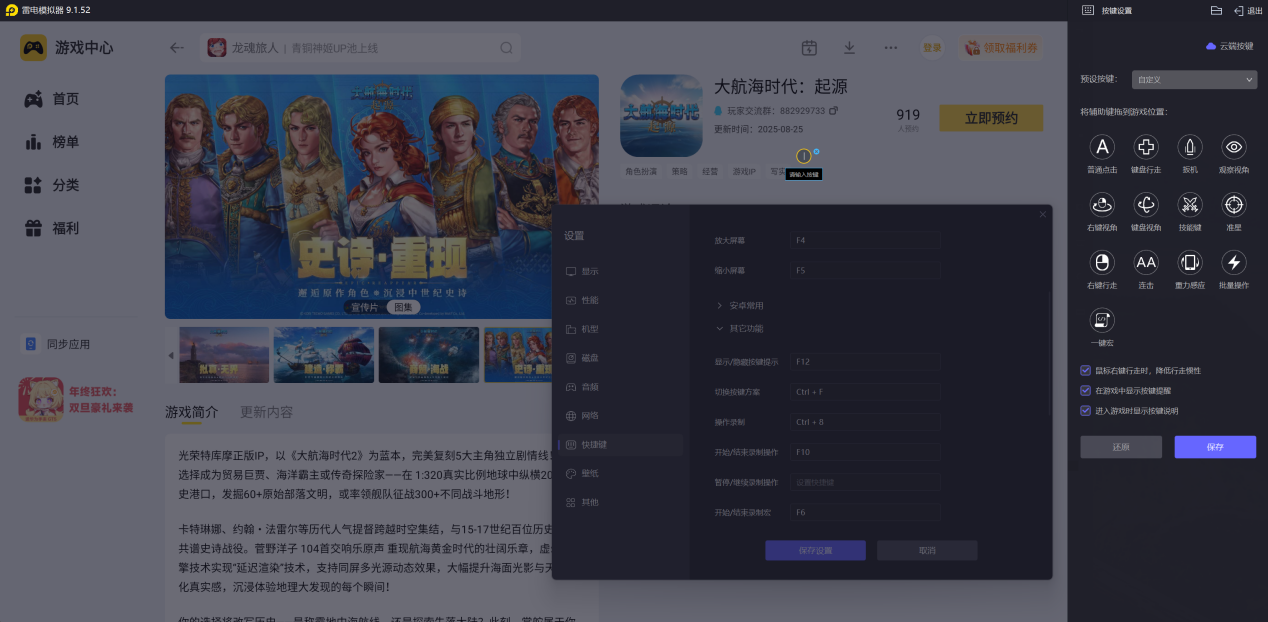Select the 观察视角 eye icon
1268x622 pixels.
tap(1234, 148)
